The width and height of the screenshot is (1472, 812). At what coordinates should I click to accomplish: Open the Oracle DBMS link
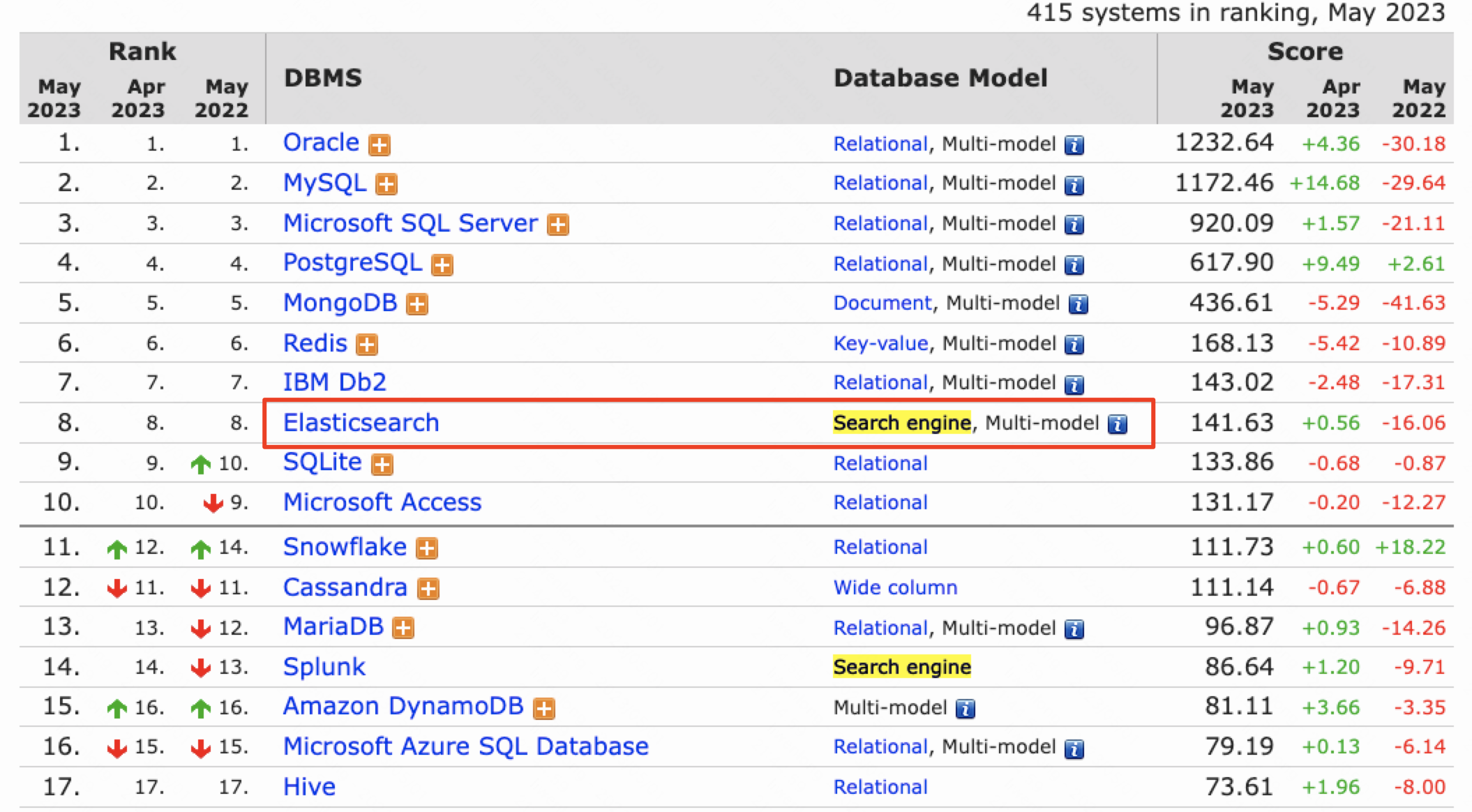pos(321,142)
